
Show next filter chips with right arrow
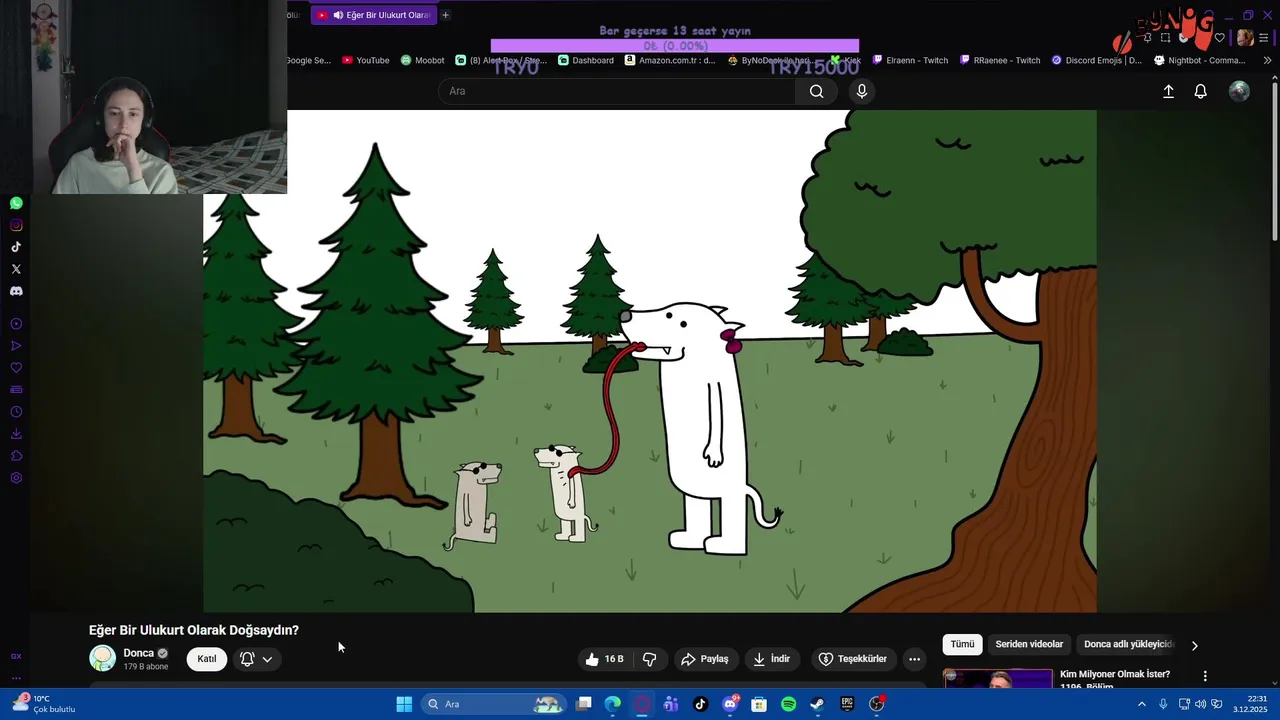click(x=1194, y=645)
